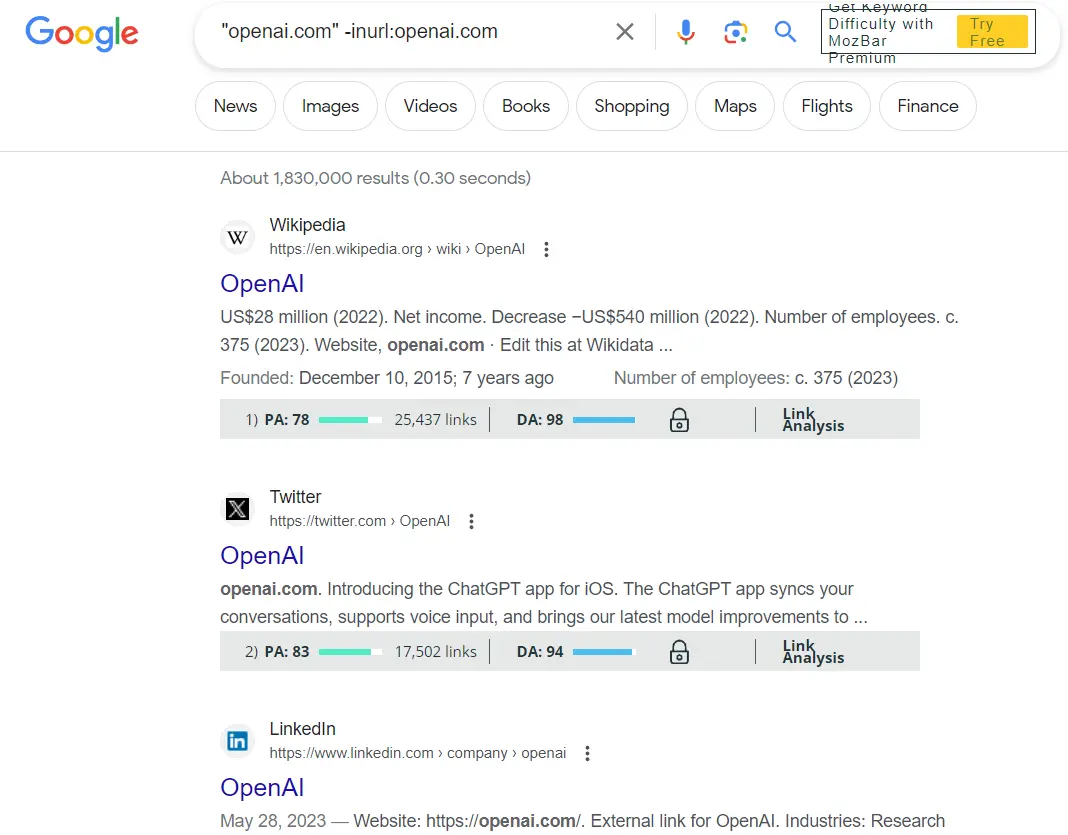Clear the search box with X
The width and height of the screenshot is (1068, 835).
[625, 32]
